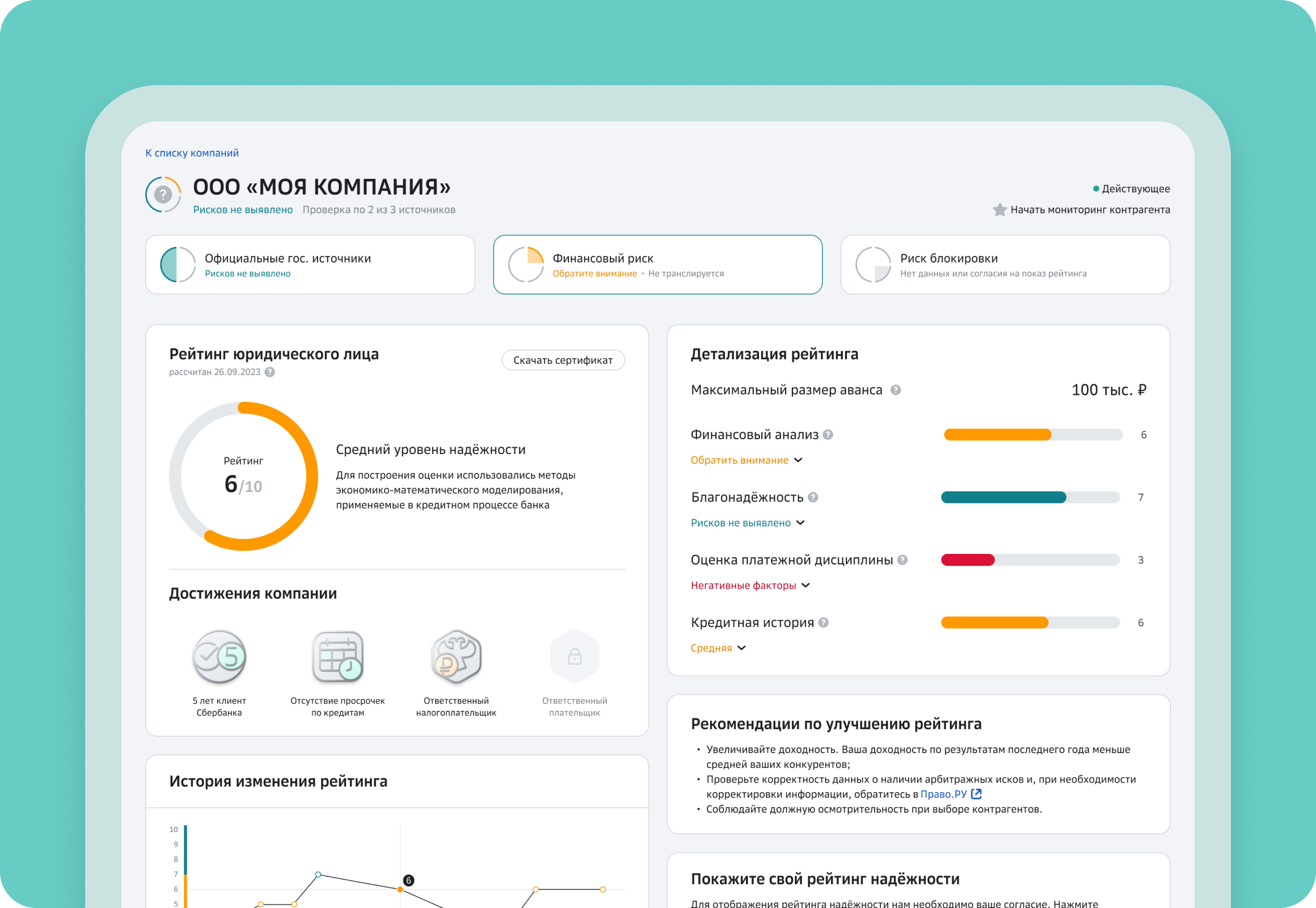Click help icon beside Оценка платежной дисциплины
Screen dimensions: 1316x908
coord(902,560)
